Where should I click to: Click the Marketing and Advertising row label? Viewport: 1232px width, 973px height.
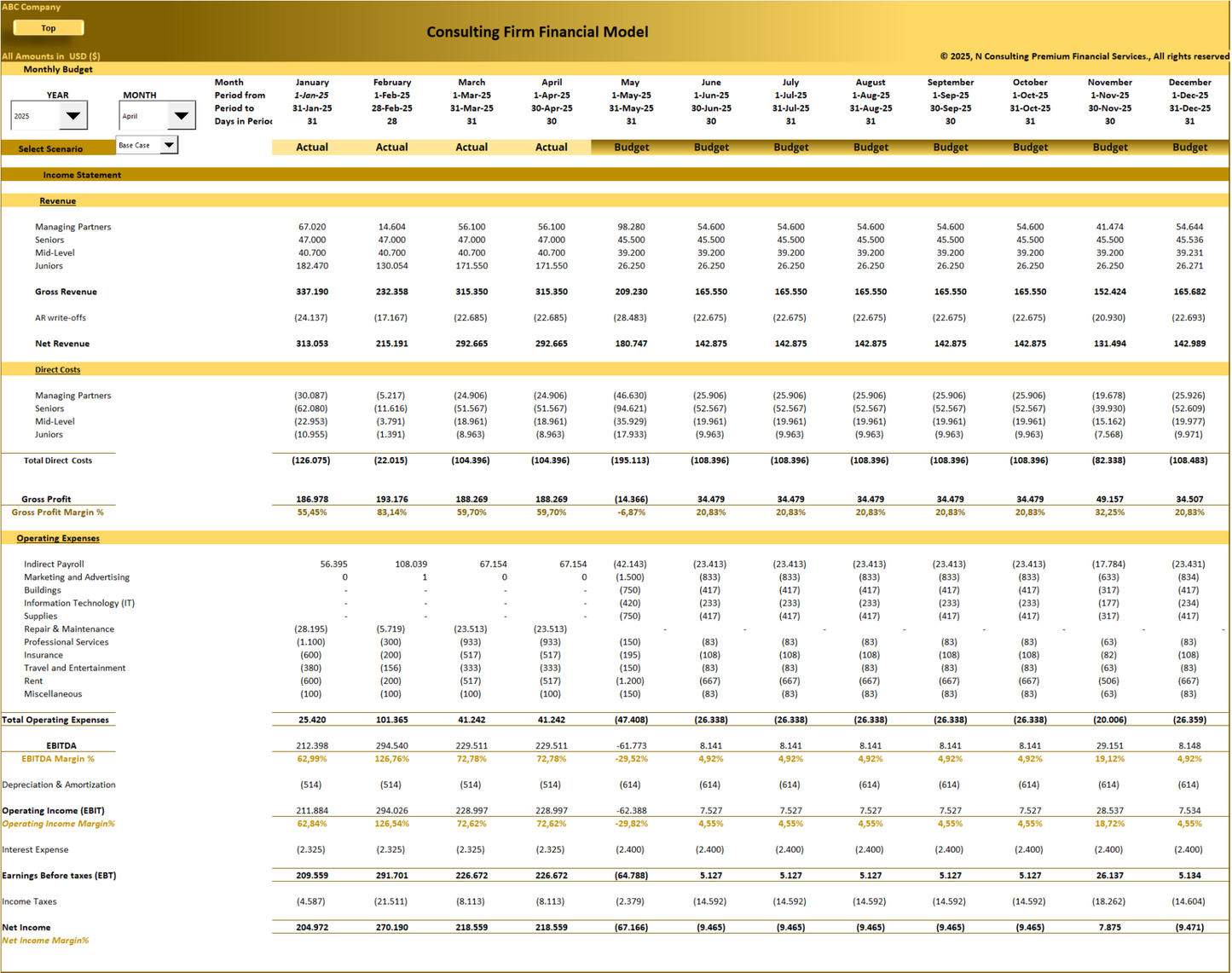[77, 577]
